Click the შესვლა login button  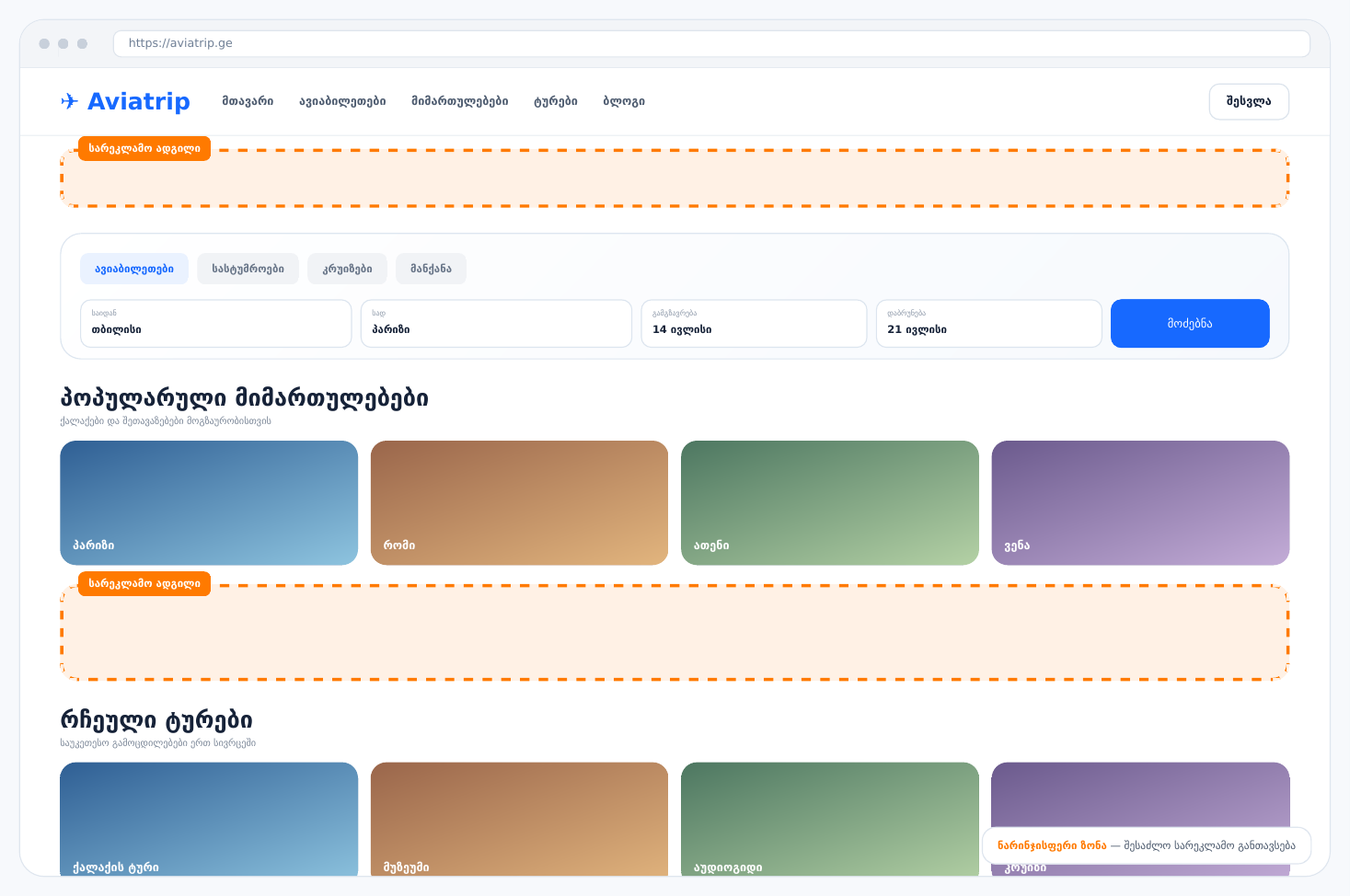[x=1249, y=101]
